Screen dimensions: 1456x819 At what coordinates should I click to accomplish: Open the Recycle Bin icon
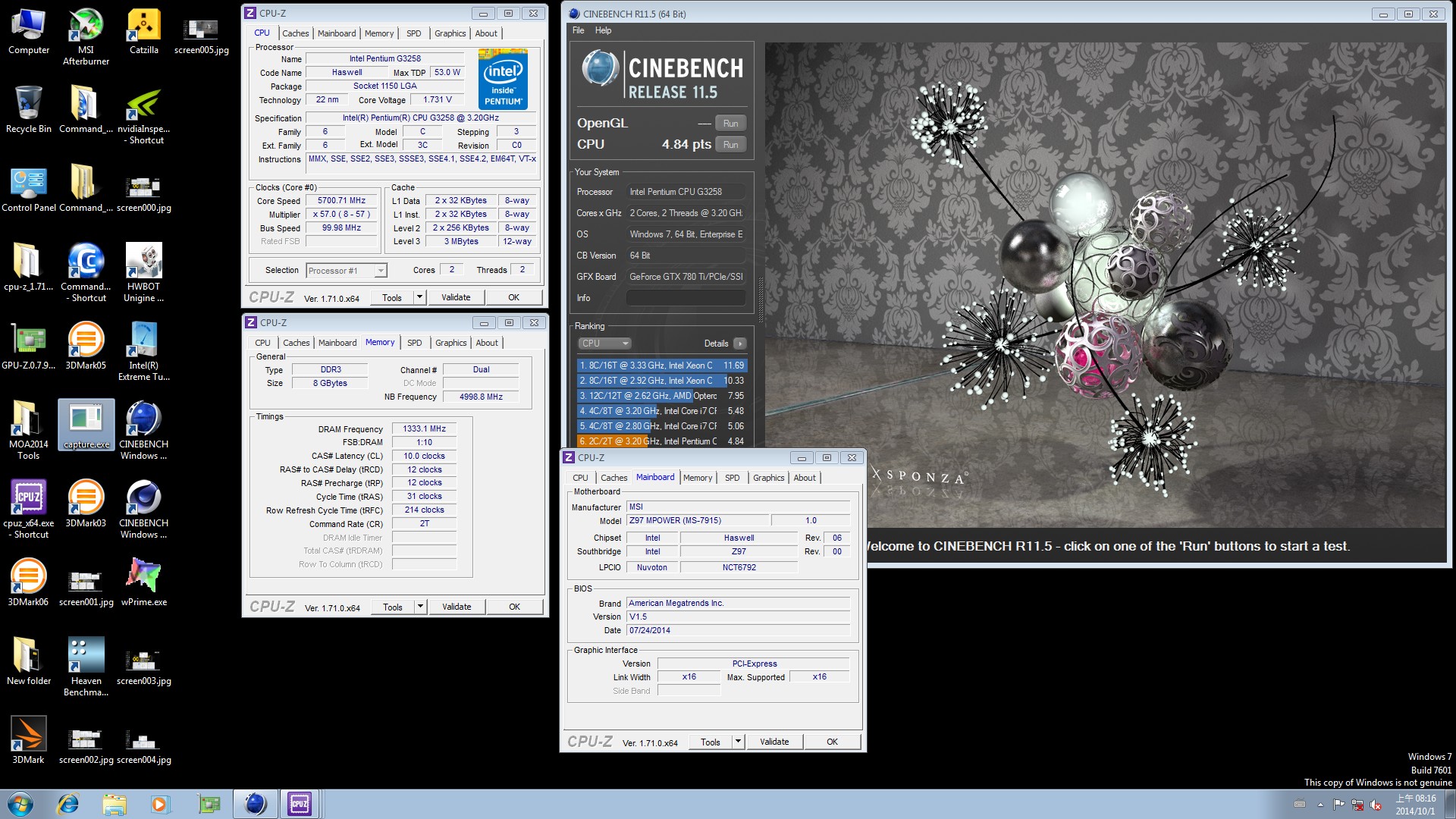[x=29, y=110]
